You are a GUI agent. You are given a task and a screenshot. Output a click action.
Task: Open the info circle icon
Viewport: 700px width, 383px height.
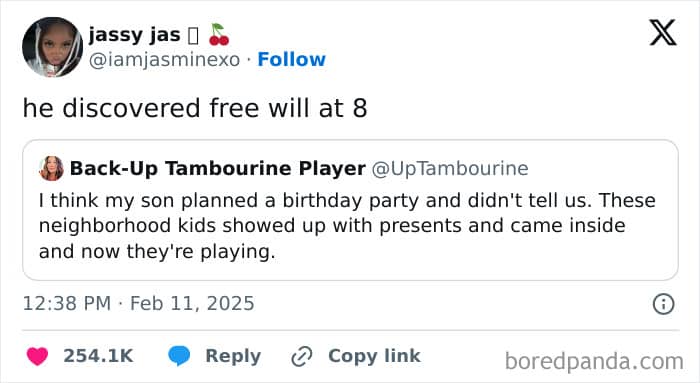[x=663, y=304]
